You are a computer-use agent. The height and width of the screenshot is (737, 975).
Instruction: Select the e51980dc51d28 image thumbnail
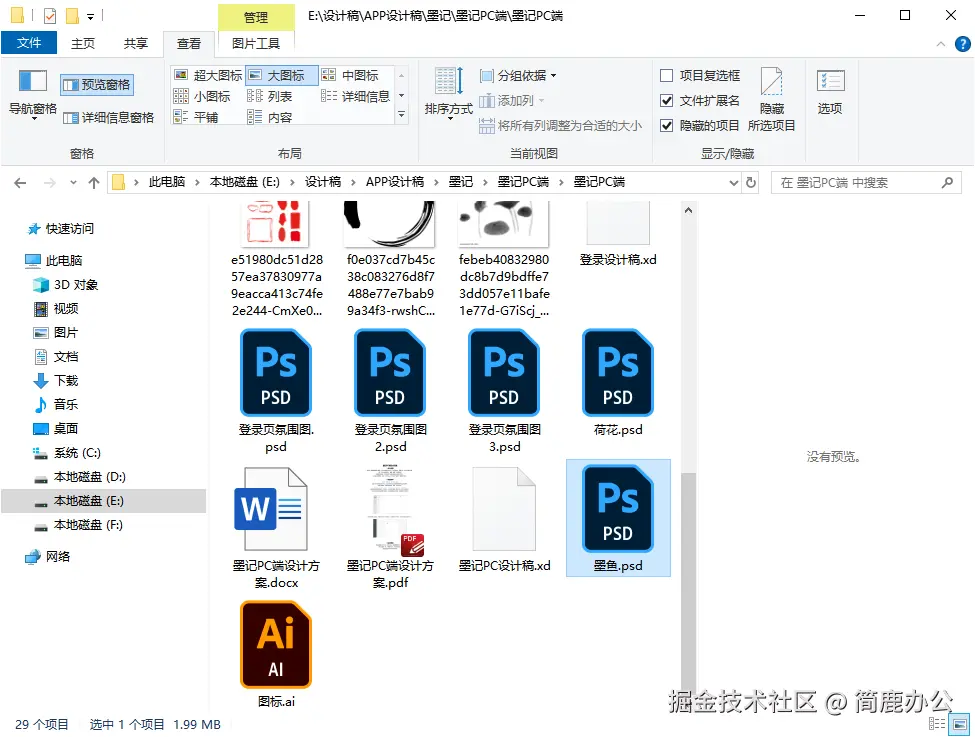point(274,223)
